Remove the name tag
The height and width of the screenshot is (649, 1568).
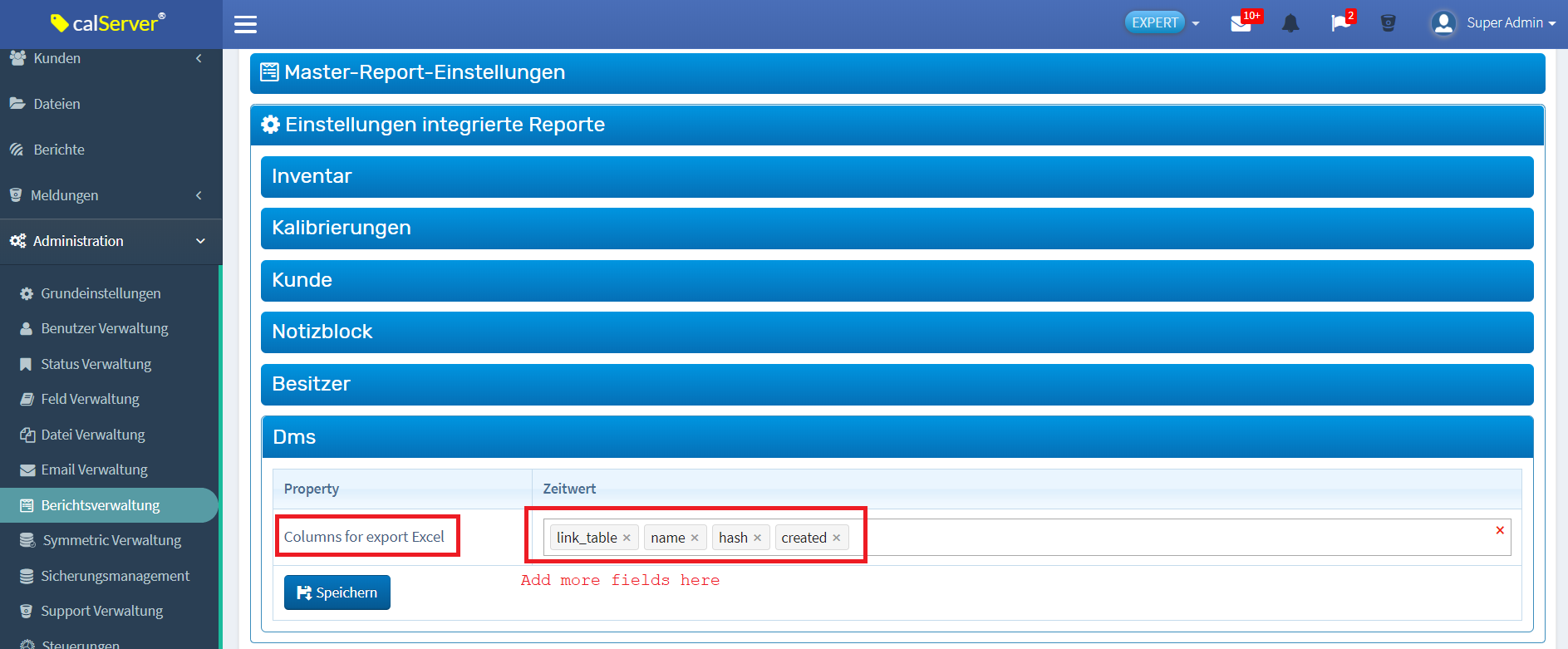tap(695, 538)
